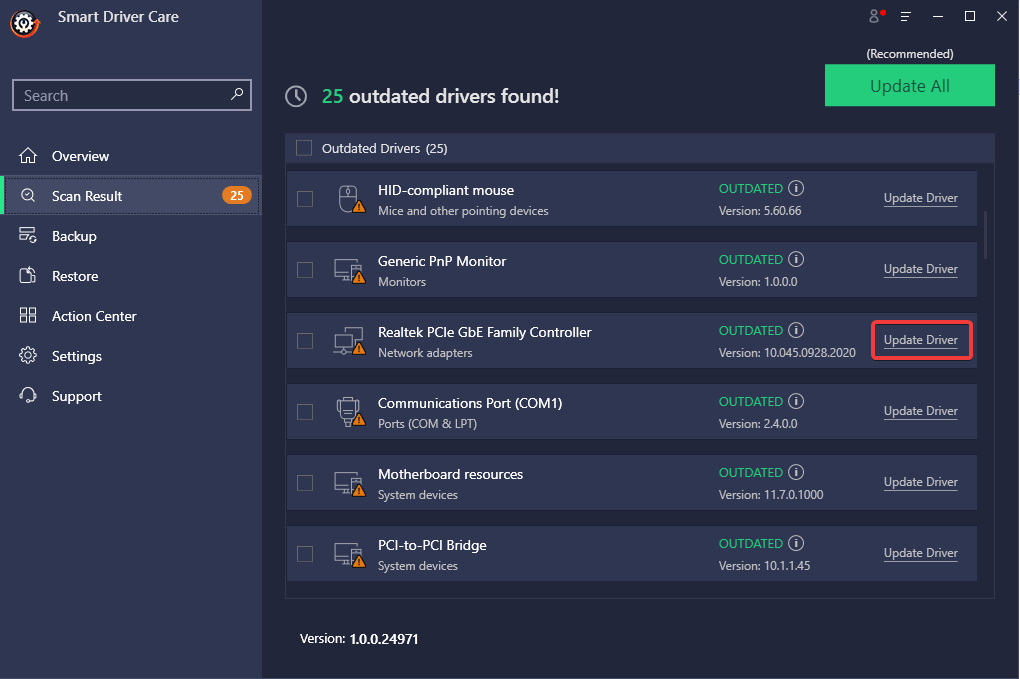The image size is (1020, 679).
Task: Click the green Update All button
Action: tap(909, 86)
